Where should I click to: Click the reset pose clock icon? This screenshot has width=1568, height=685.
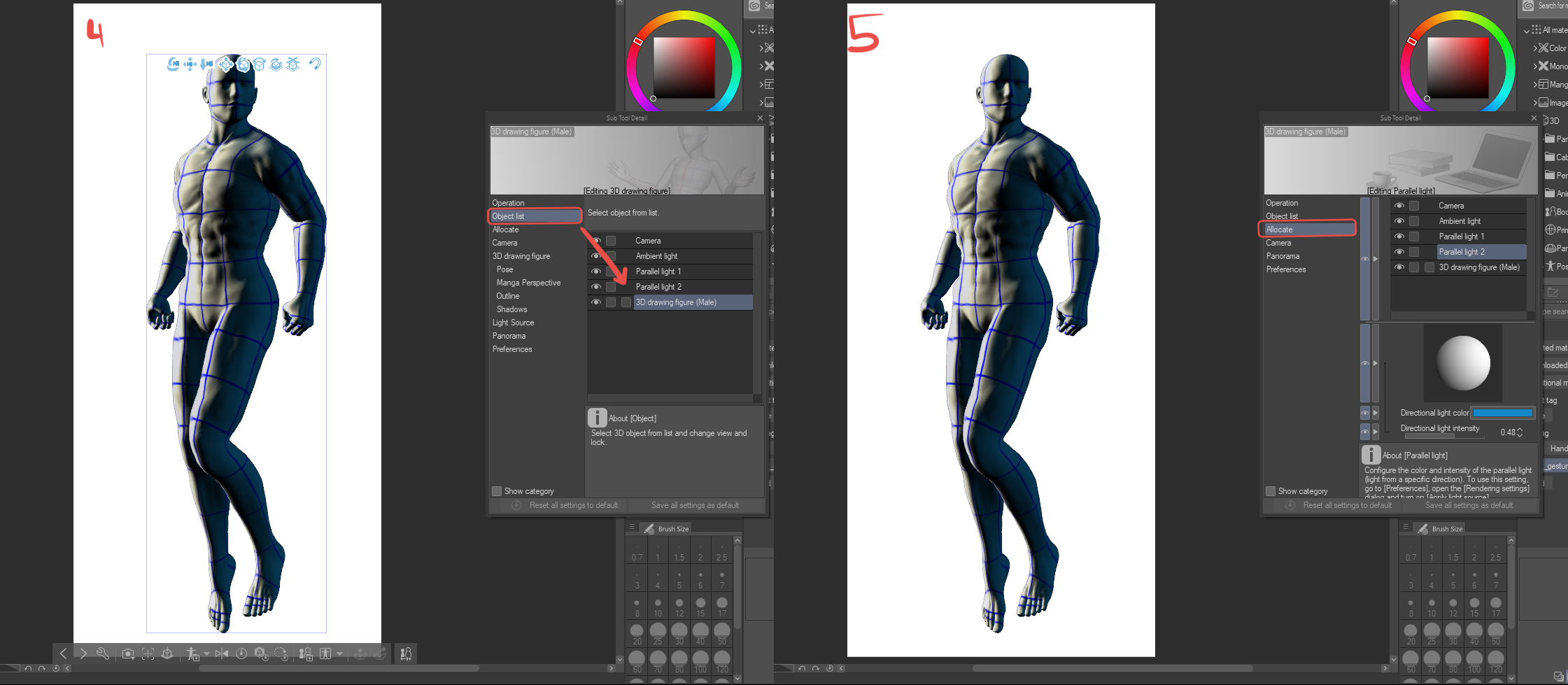coord(241,654)
